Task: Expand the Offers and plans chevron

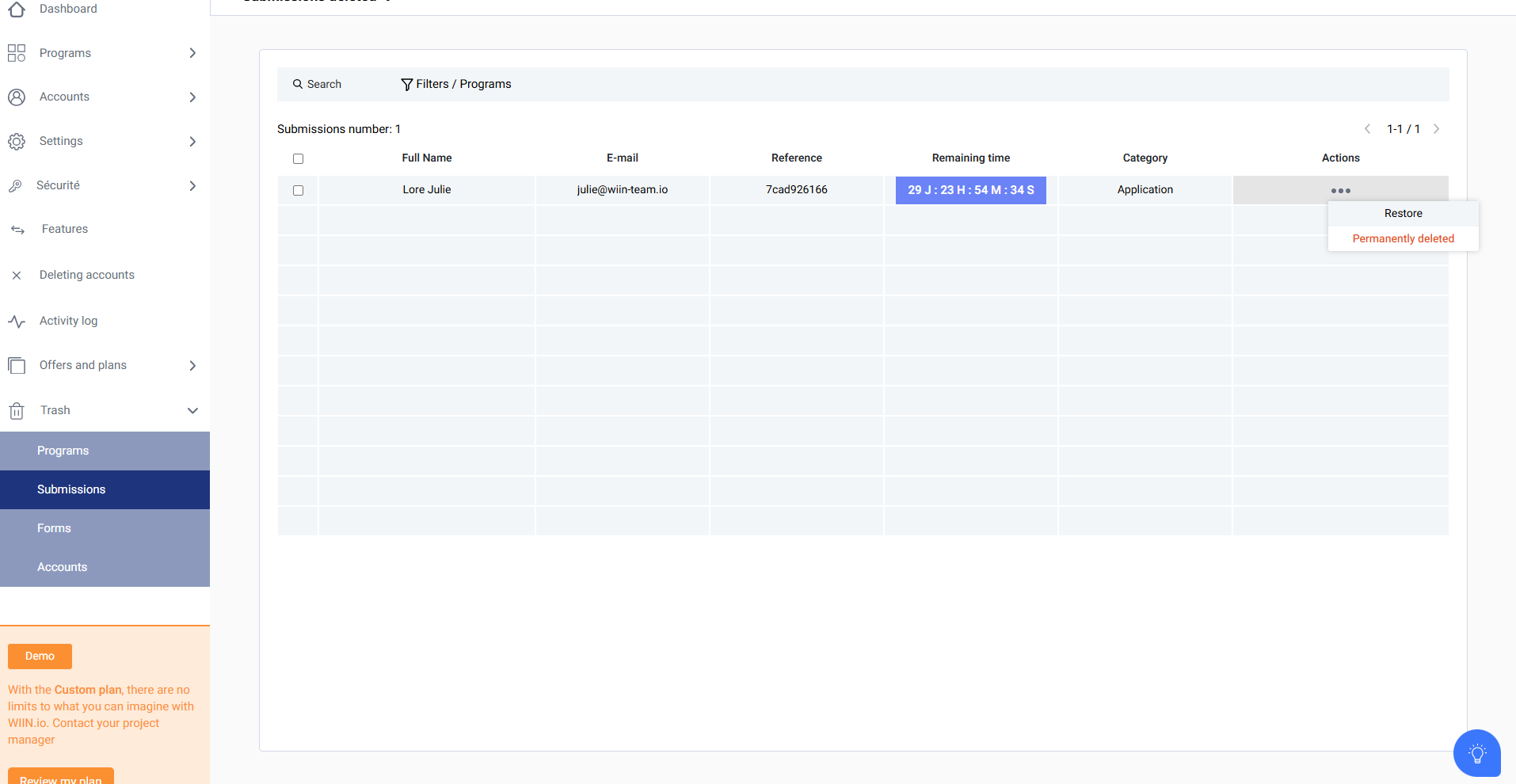Action: coord(192,366)
